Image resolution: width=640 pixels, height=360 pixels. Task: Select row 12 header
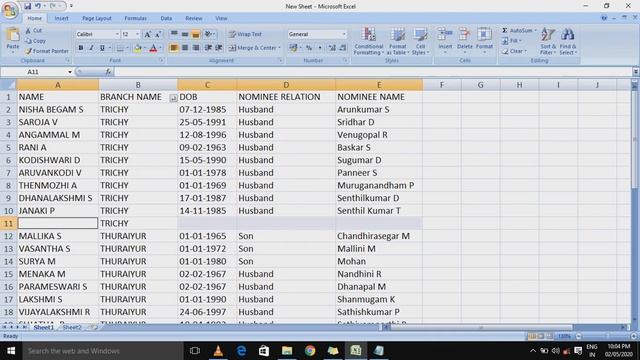point(8,236)
